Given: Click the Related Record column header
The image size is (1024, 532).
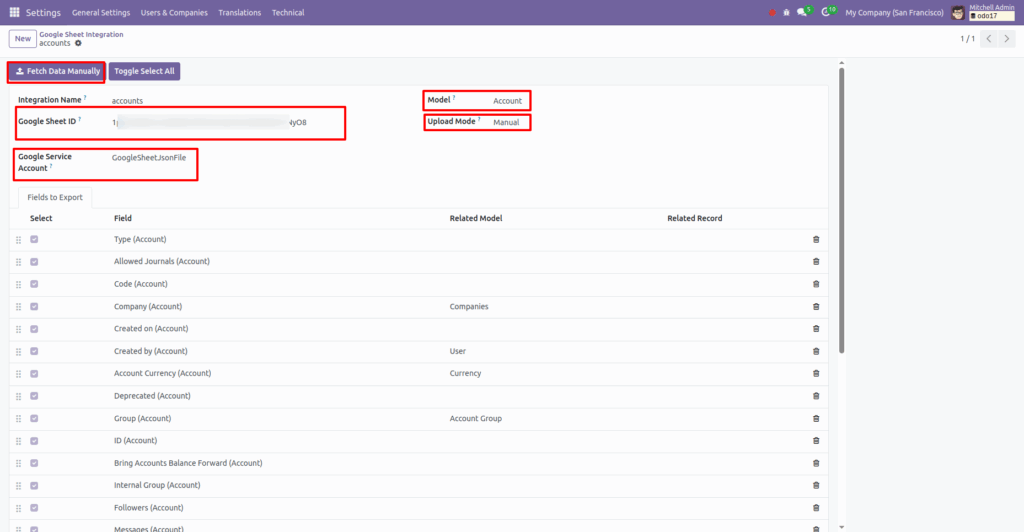Looking at the screenshot, I should [695, 218].
